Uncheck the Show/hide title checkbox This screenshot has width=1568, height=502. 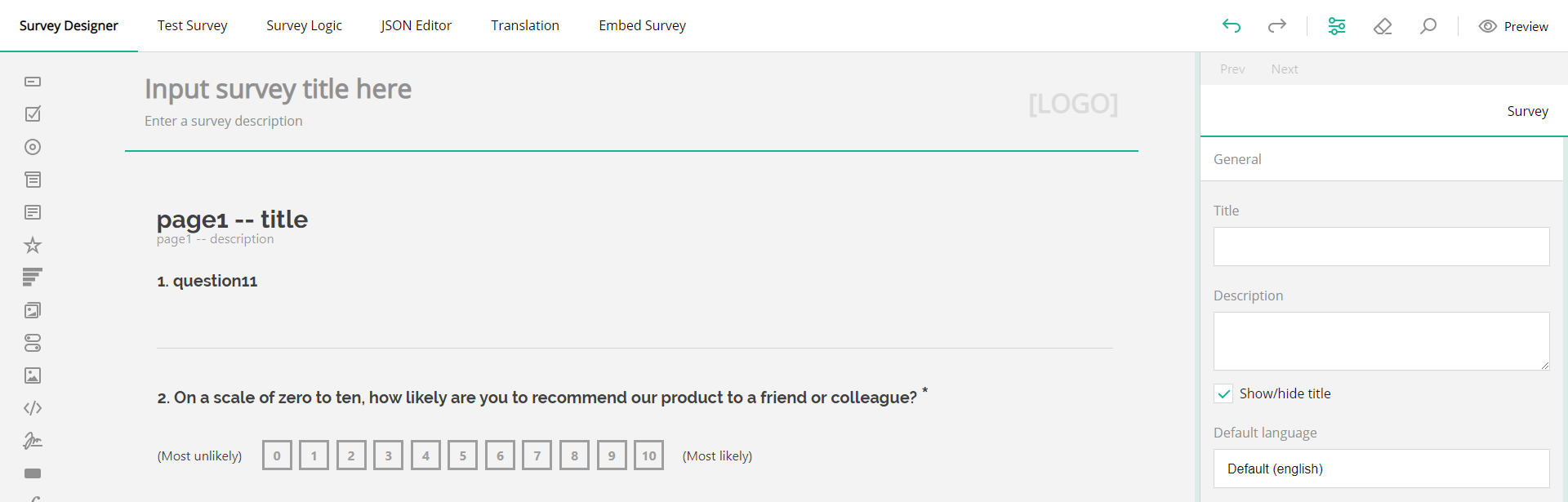(x=1223, y=393)
